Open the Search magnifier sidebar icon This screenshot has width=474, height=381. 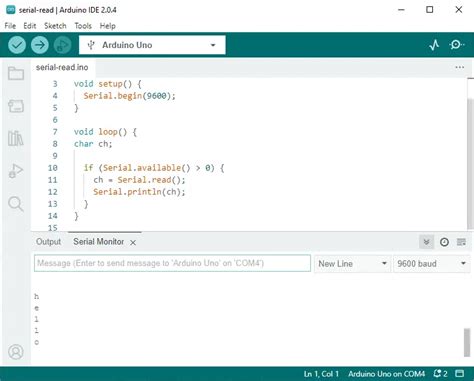coord(16,204)
